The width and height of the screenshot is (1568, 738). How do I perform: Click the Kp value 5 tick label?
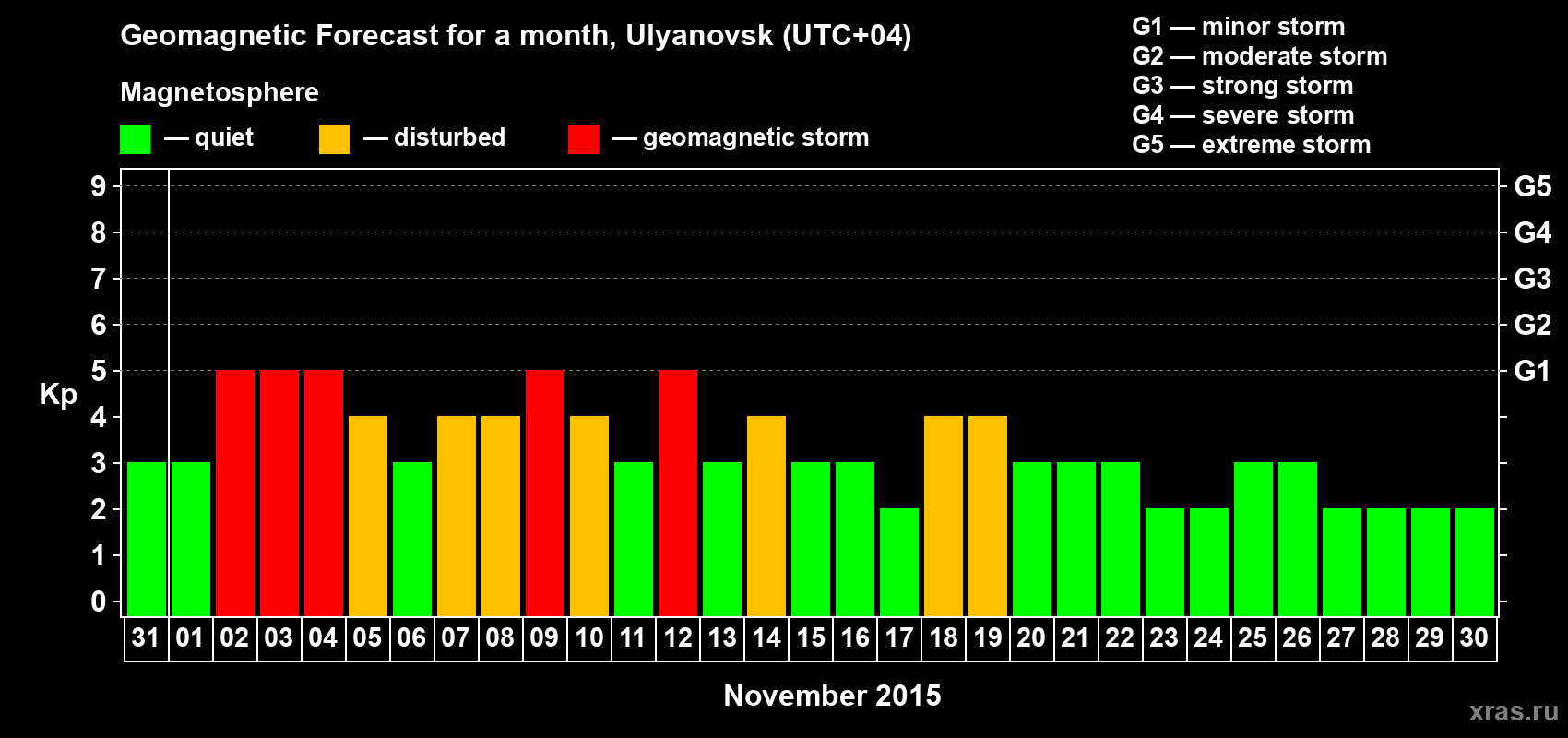click(99, 371)
